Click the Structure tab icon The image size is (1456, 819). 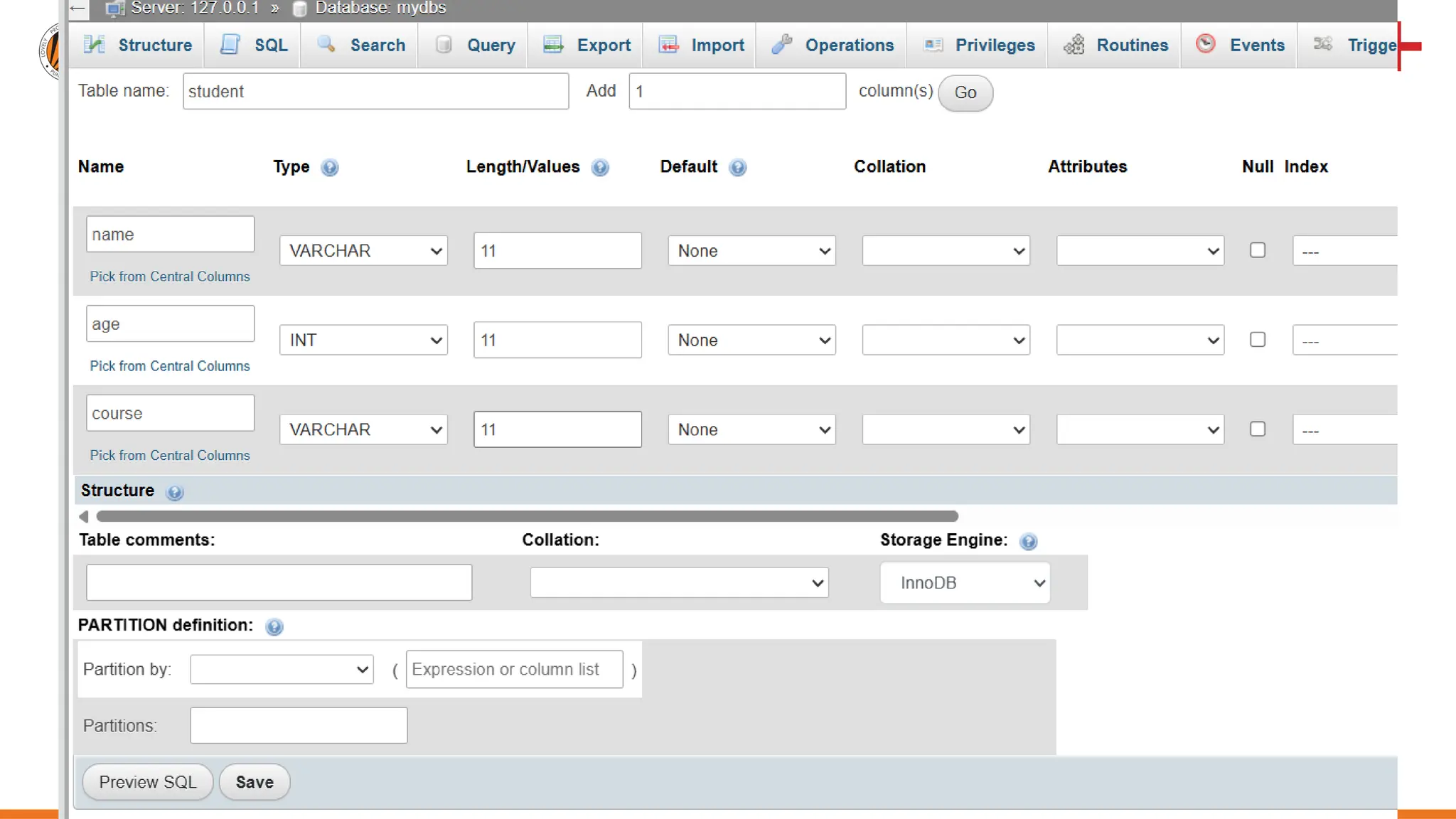tap(94, 45)
